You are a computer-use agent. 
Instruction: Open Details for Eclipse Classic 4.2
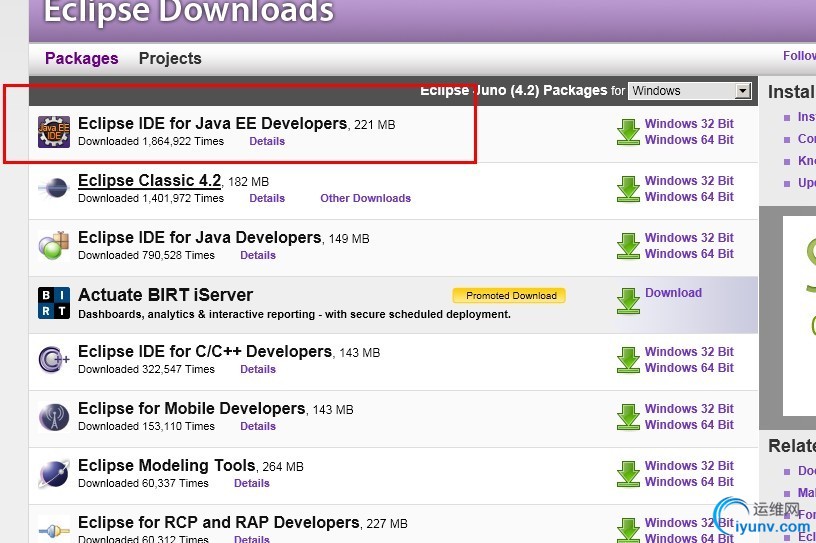coord(267,198)
